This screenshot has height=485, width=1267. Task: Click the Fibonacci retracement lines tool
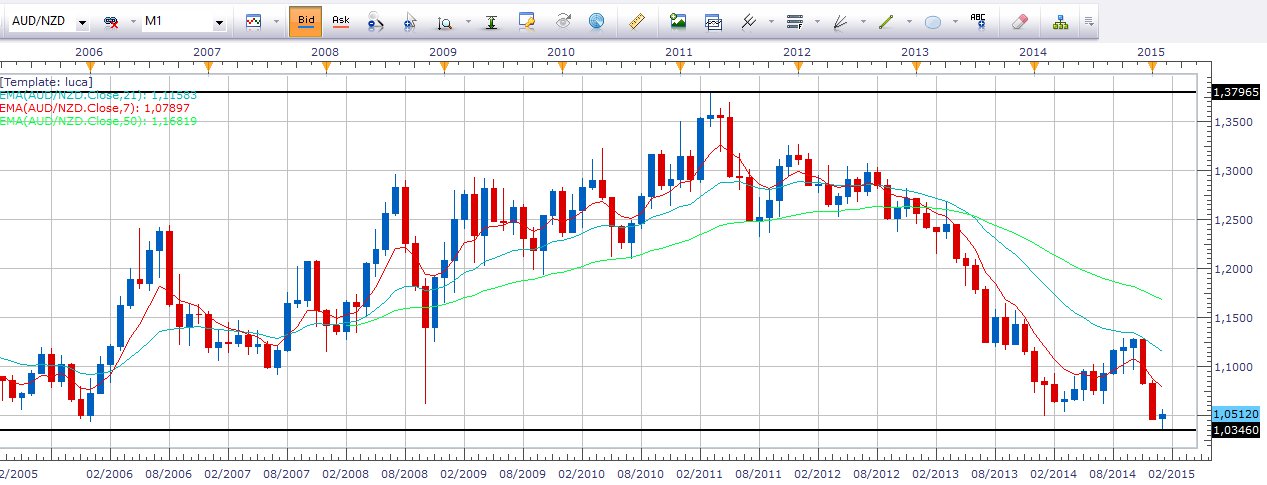(x=795, y=21)
